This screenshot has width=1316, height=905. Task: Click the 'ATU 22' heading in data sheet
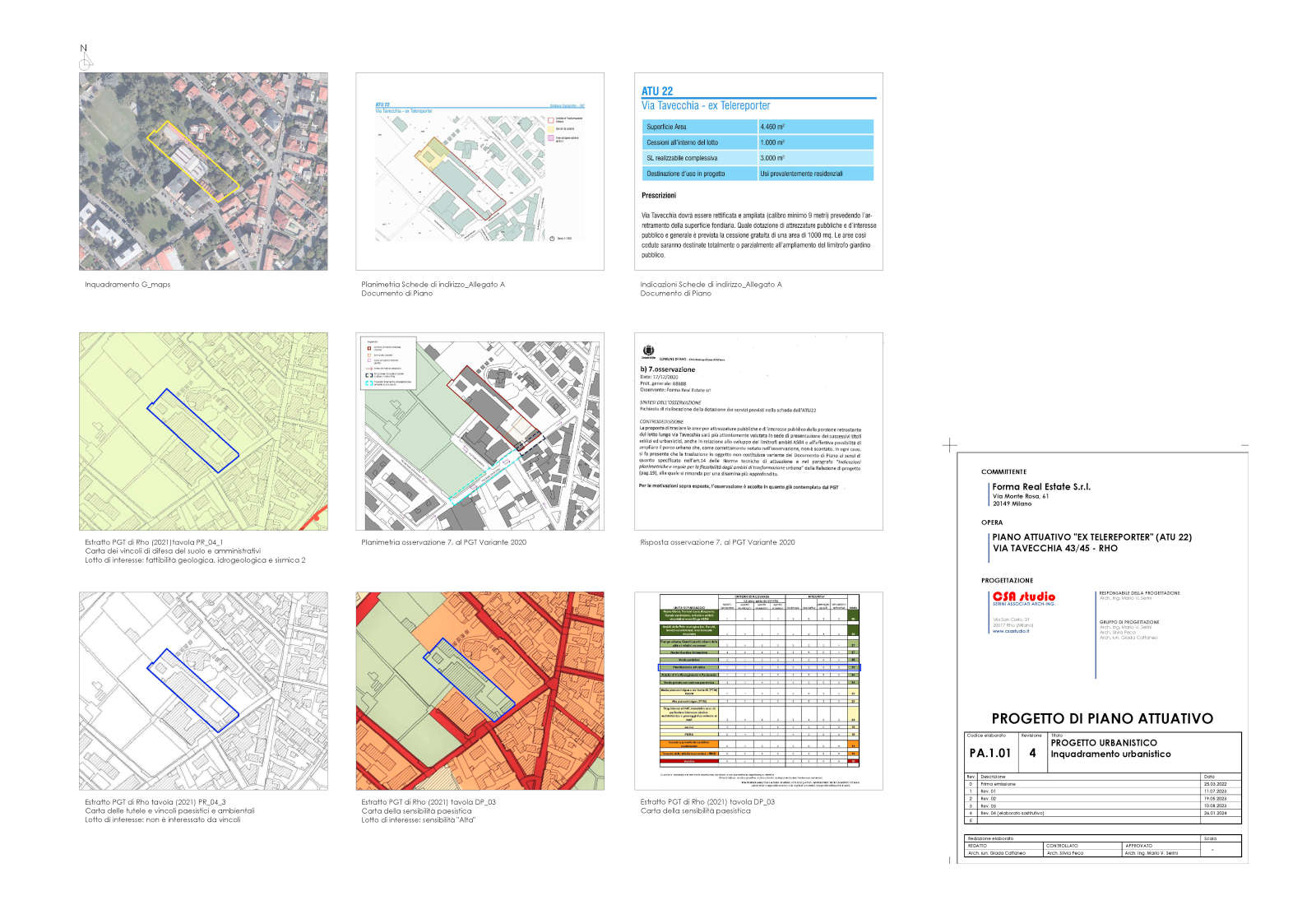pos(657,91)
